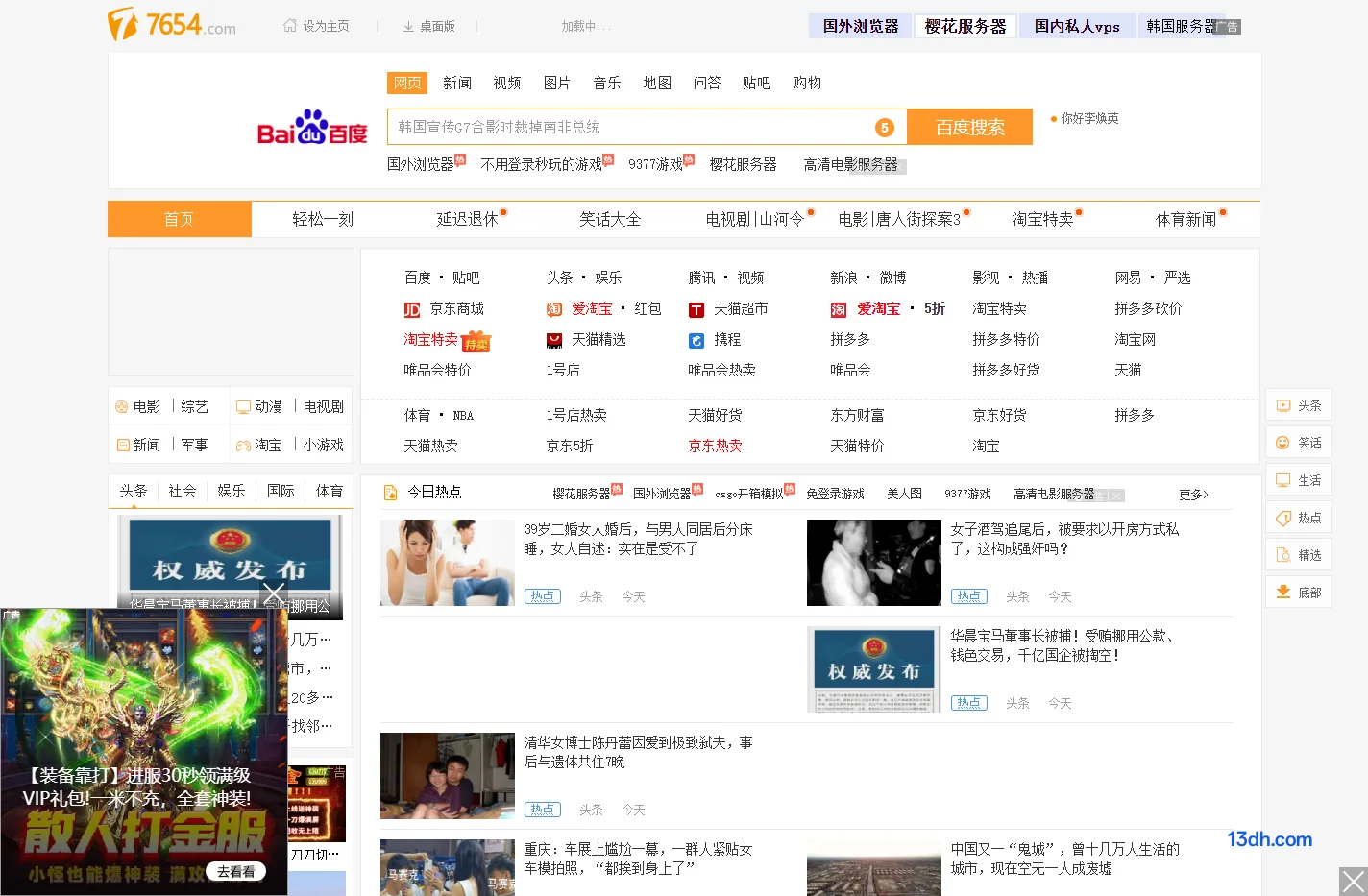The width and height of the screenshot is (1368, 896).
Task: Open 电影|唐人街探案3 navigation item
Action: click(899, 220)
